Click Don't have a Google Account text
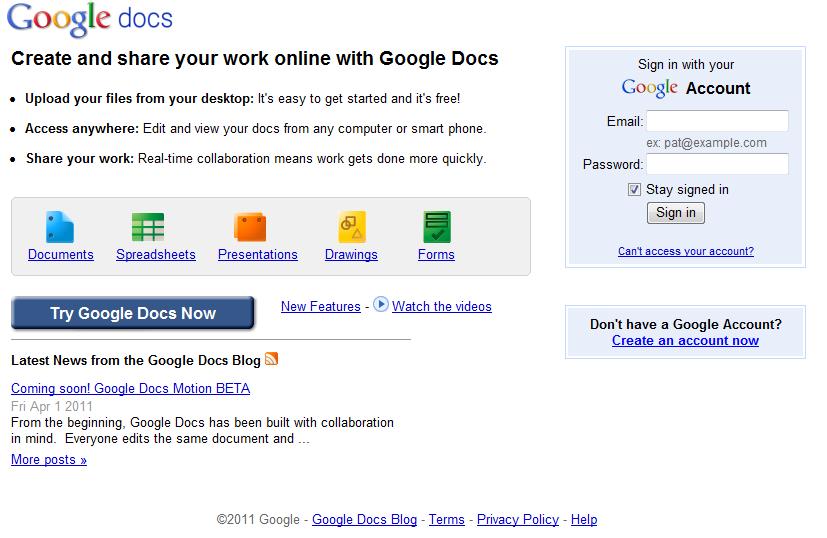Viewport: 827px width, 538px height. [x=686, y=324]
